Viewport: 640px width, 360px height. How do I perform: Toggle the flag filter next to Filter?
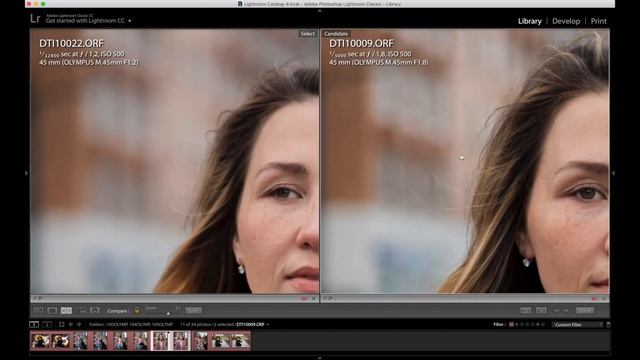pos(511,324)
